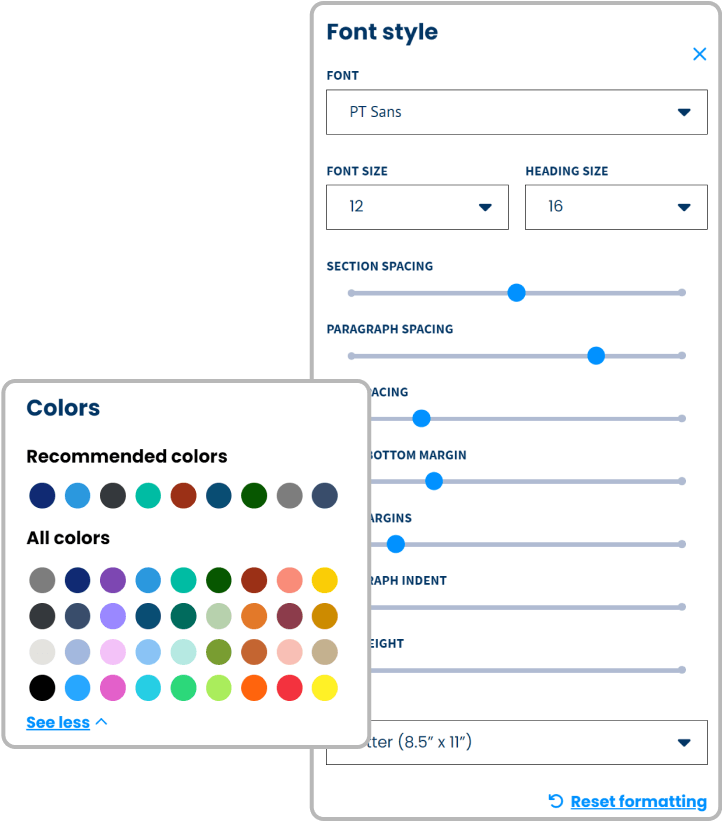This screenshot has height=821, width=722.
Task: Select the brown-red swatch in Recommended colors
Action: coord(183,495)
